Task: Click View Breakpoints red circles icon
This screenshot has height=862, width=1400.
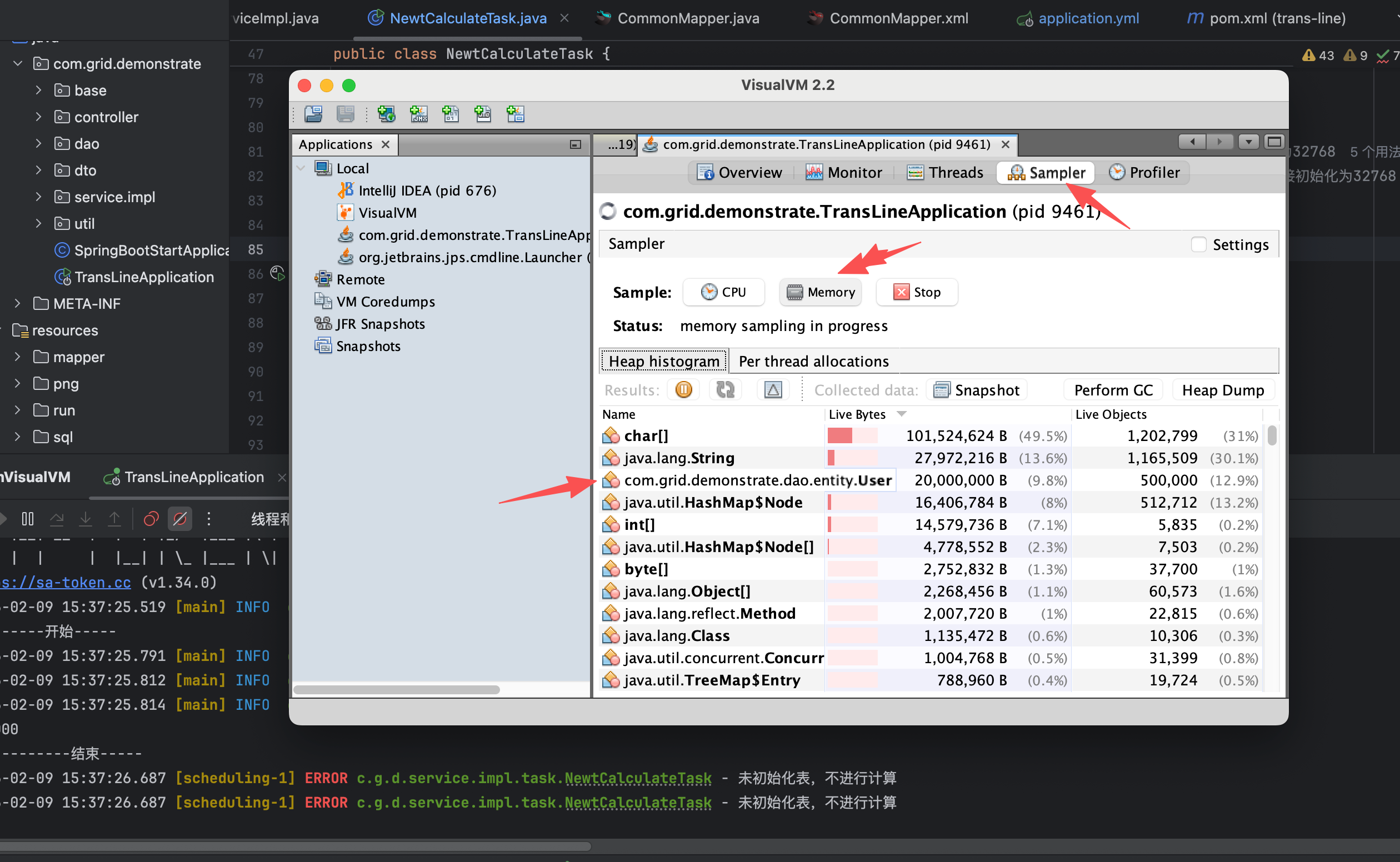Action: [x=151, y=519]
